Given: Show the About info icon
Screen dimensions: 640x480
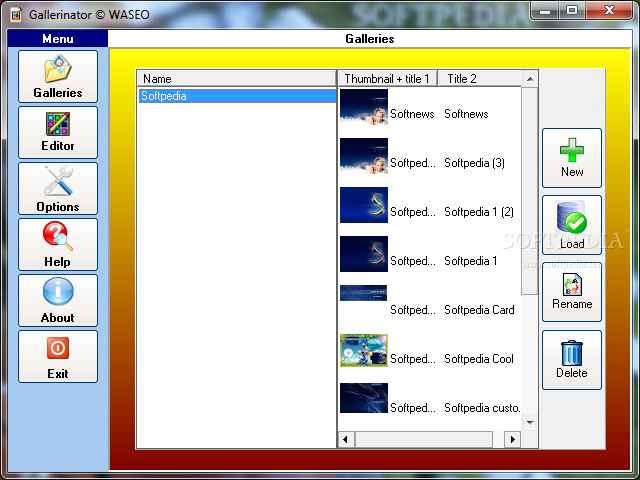Looking at the screenshot, I should (58, 300).
